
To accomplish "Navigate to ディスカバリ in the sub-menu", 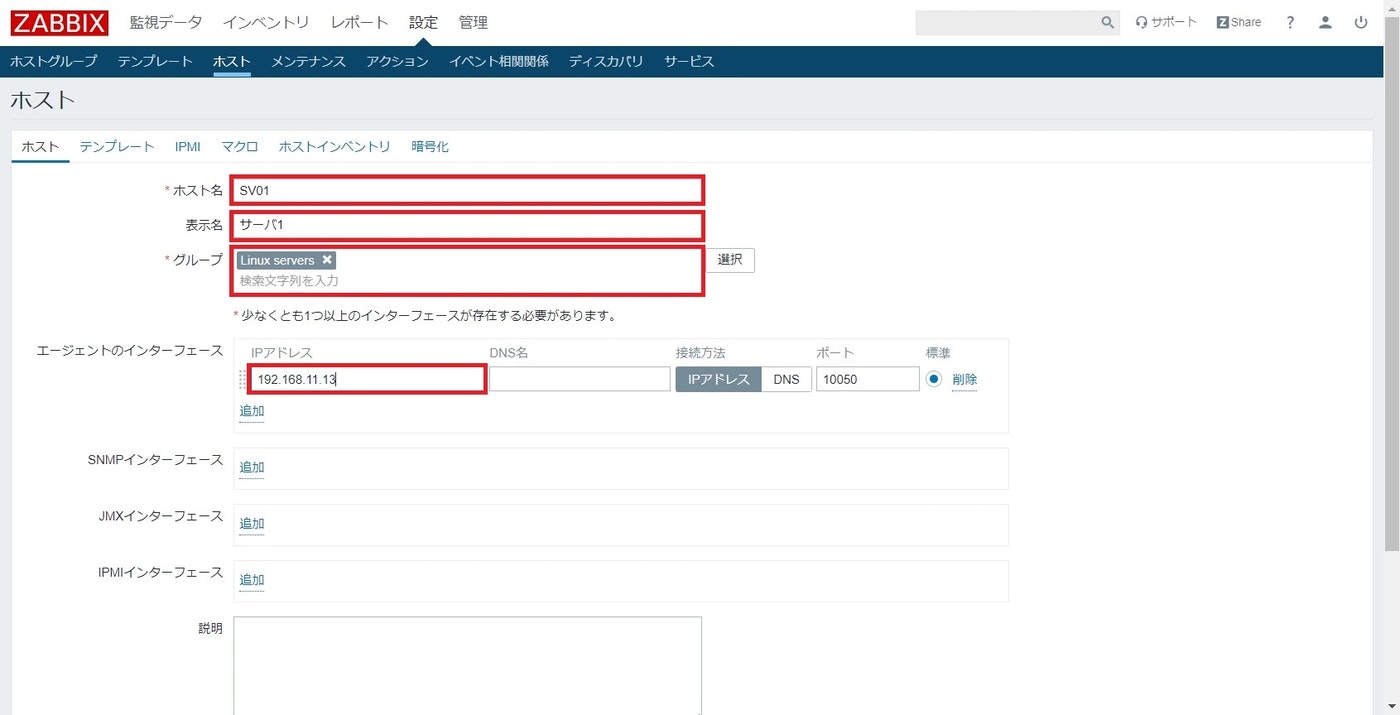I will [606, 61].
